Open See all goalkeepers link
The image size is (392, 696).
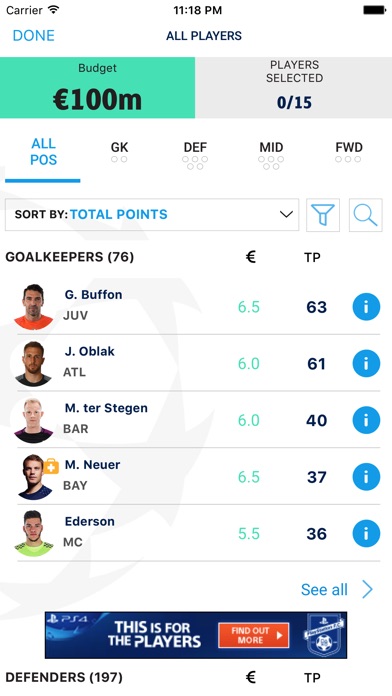point(324,589)
